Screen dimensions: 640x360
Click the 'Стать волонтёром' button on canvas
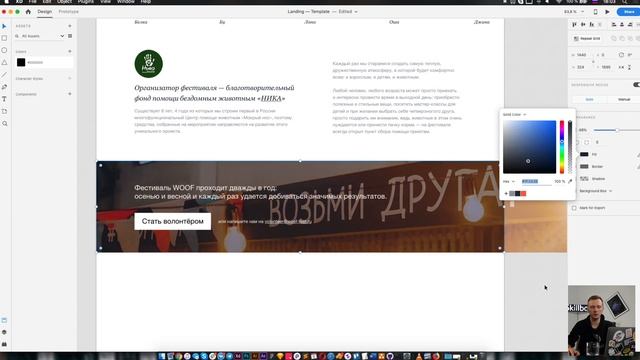(173, 221)
